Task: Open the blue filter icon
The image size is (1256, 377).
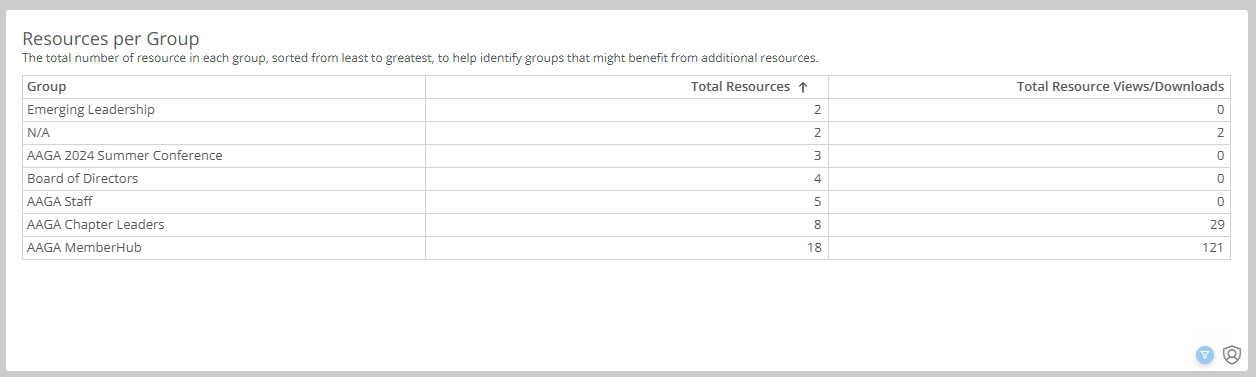Action: 1205,354
